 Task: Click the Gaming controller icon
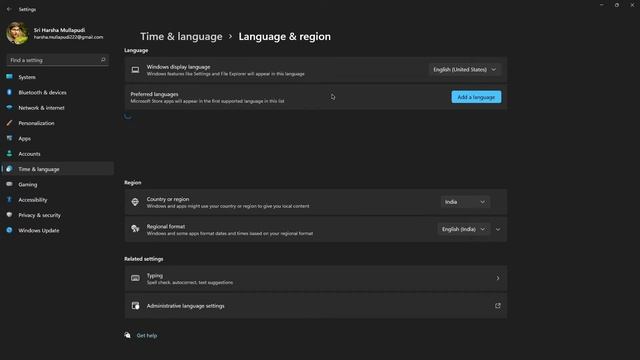(x=9, y=184)
